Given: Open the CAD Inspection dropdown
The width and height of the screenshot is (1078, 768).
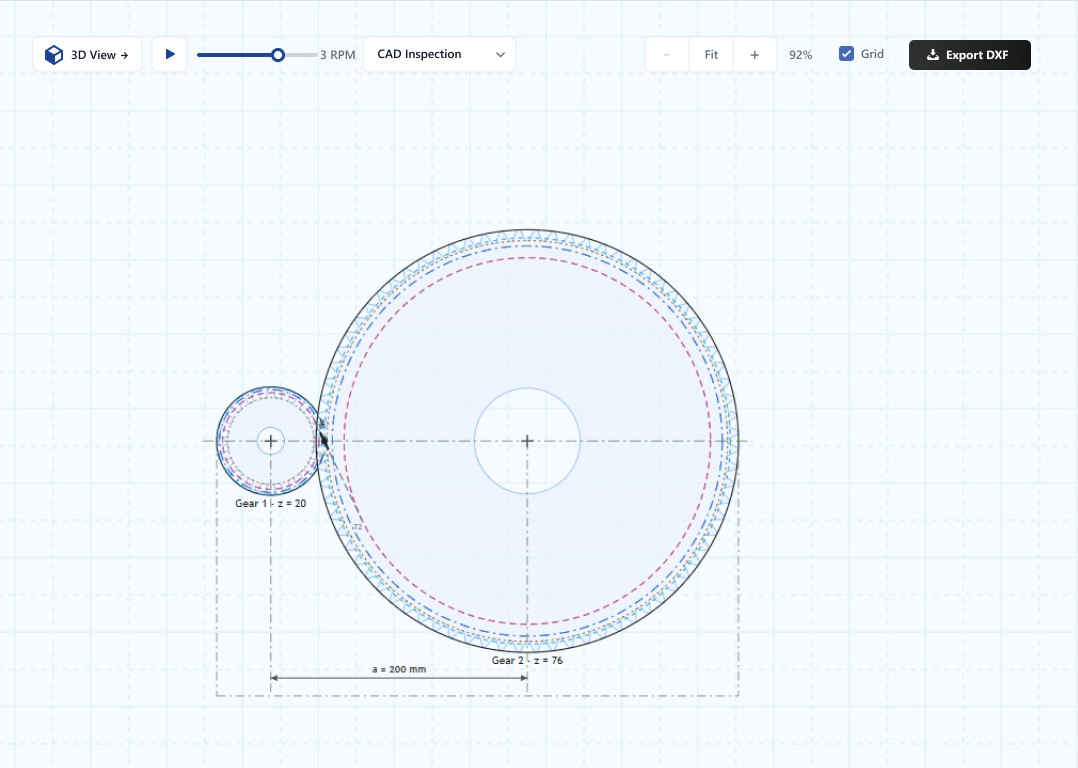Looking at the screenshot, I should [439, 54].
